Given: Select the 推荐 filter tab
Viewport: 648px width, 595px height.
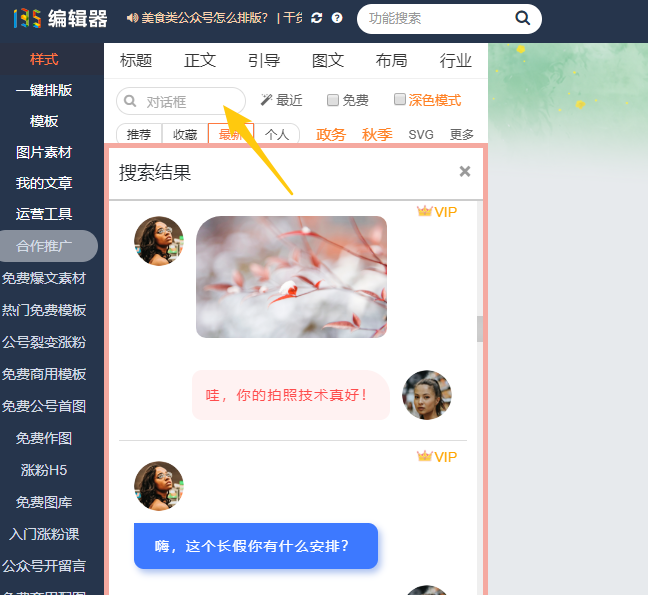Looking at the screenshot, I should coord(139,134).
